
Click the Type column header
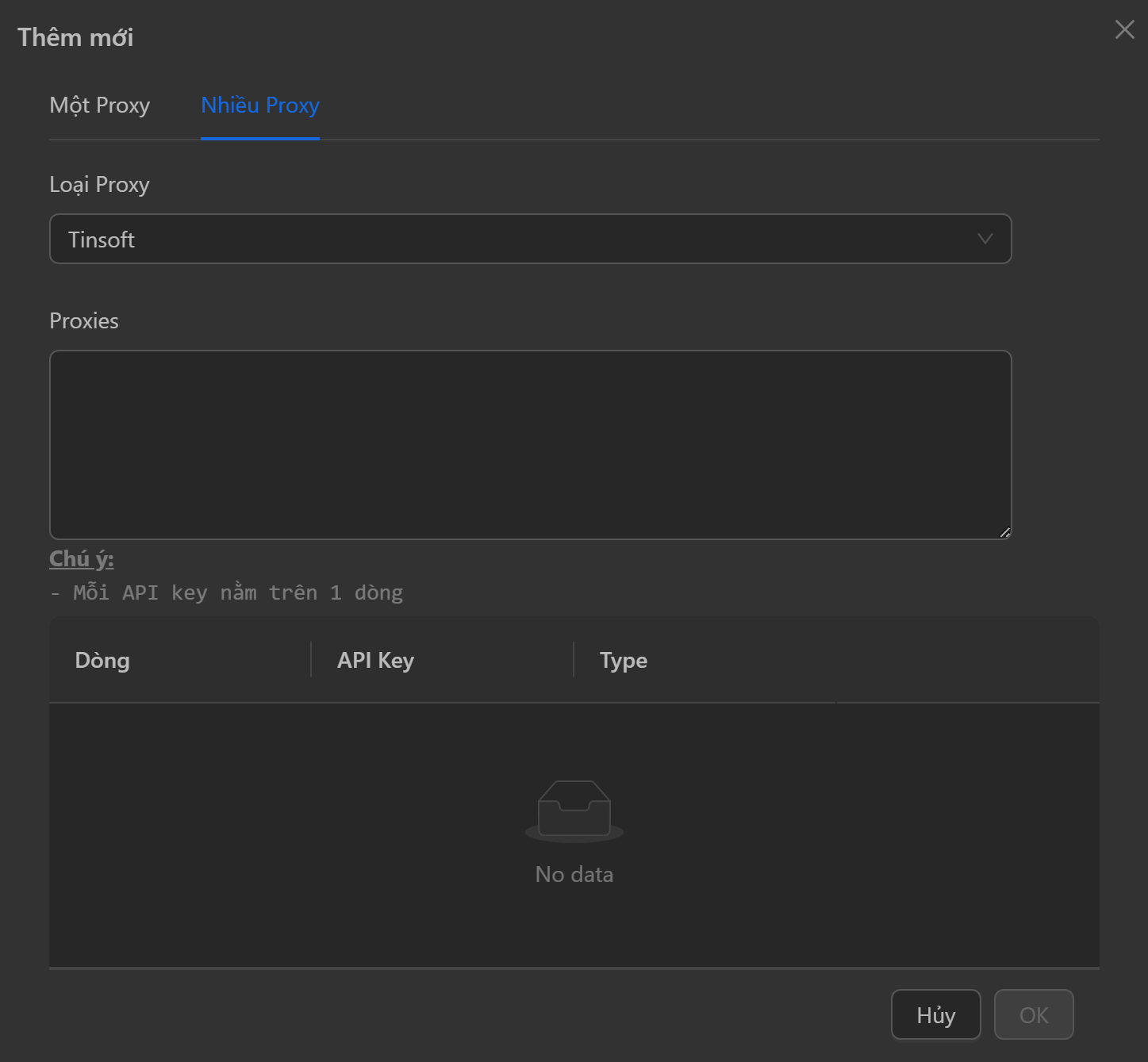click(623, 660)
